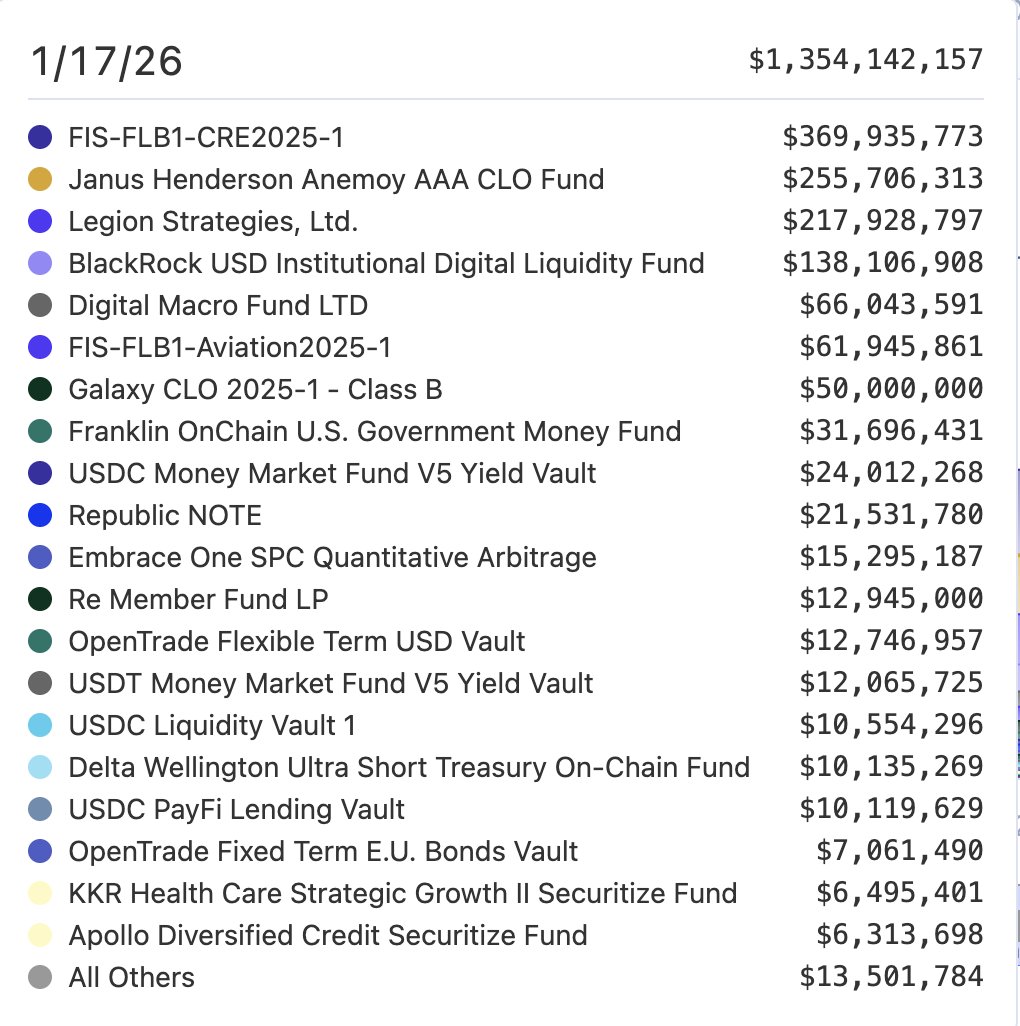Click the bright blue Republic NOTE dot
Viewport: 1020px width, 1026px height.
[x=40, y=515]
